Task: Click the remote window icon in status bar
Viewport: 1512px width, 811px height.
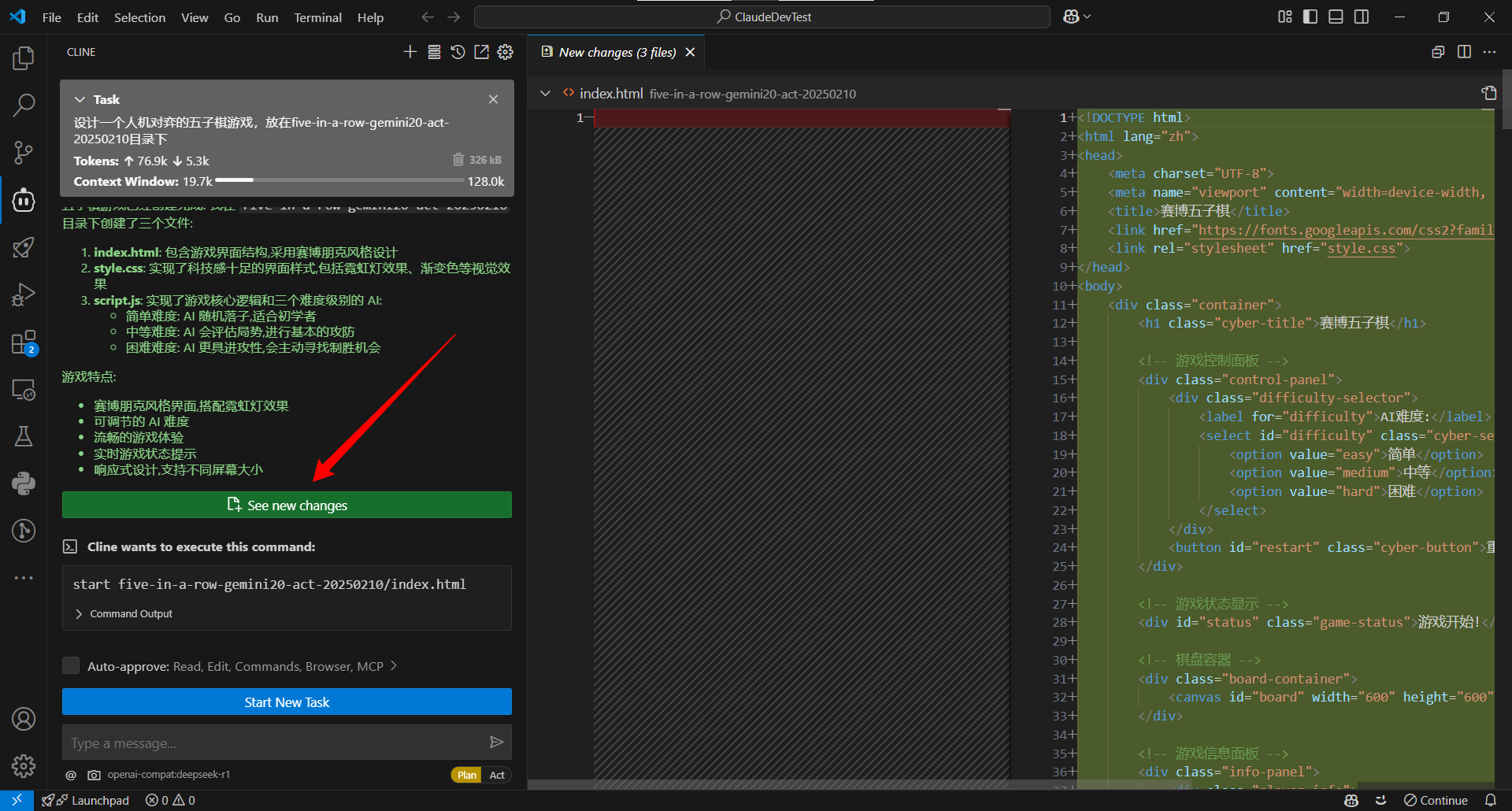Action: (17, 800)
